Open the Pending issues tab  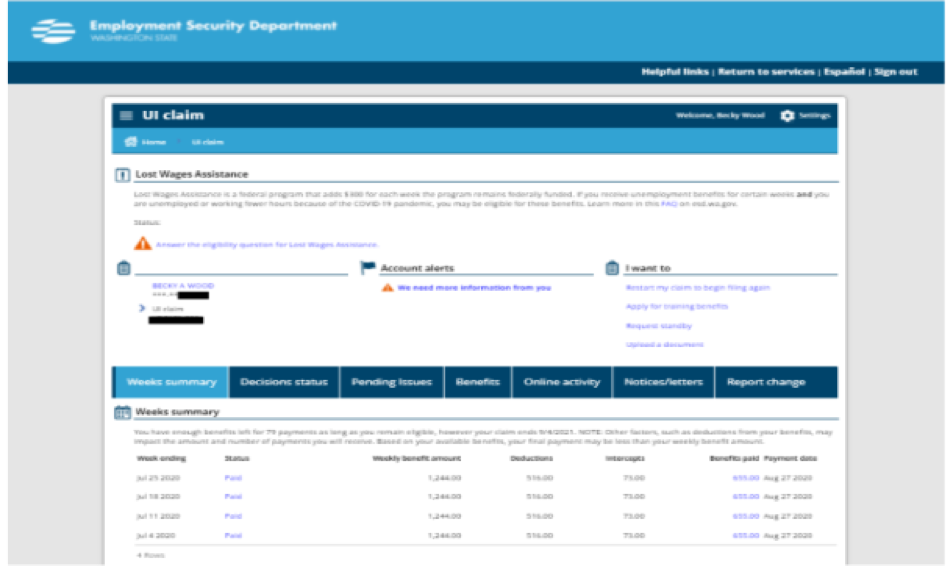[391, 382]
